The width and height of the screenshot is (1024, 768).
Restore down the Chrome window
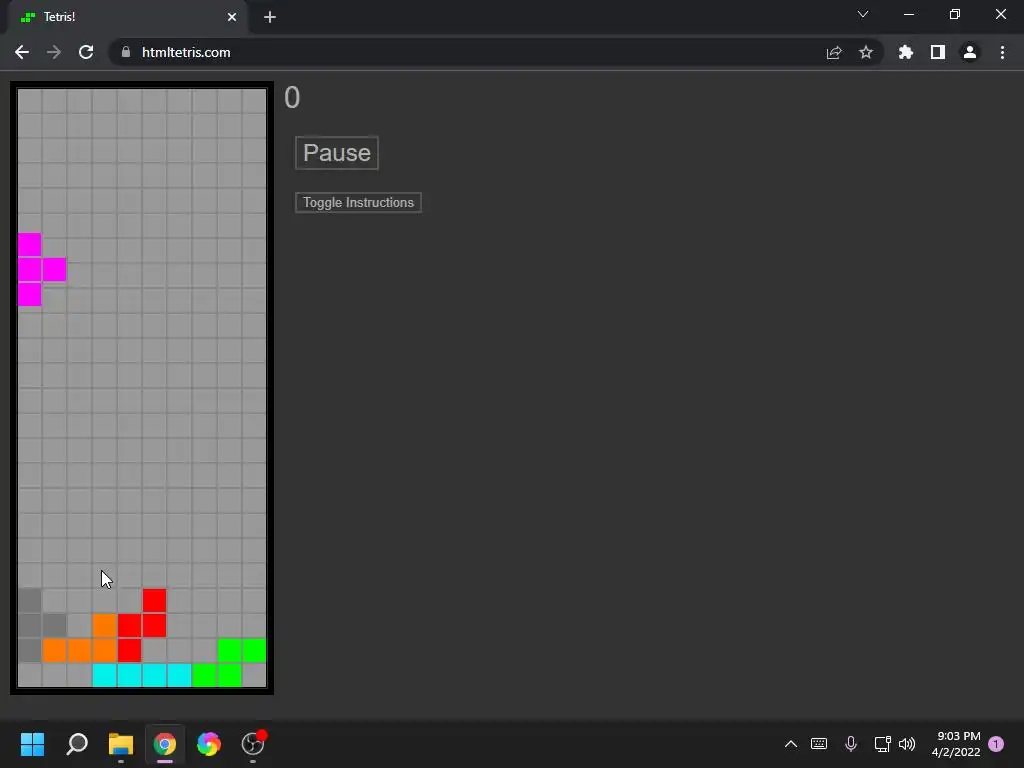(955, 14)
